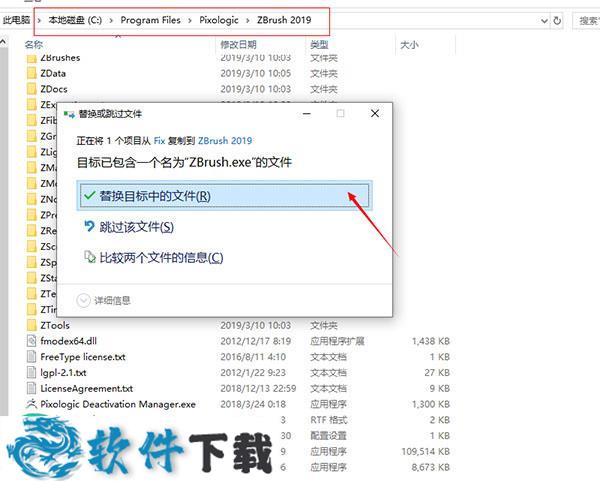Select the ZDocs folder icon
Image resolution: width=600 pixels, height=481 pixels.
32,89
